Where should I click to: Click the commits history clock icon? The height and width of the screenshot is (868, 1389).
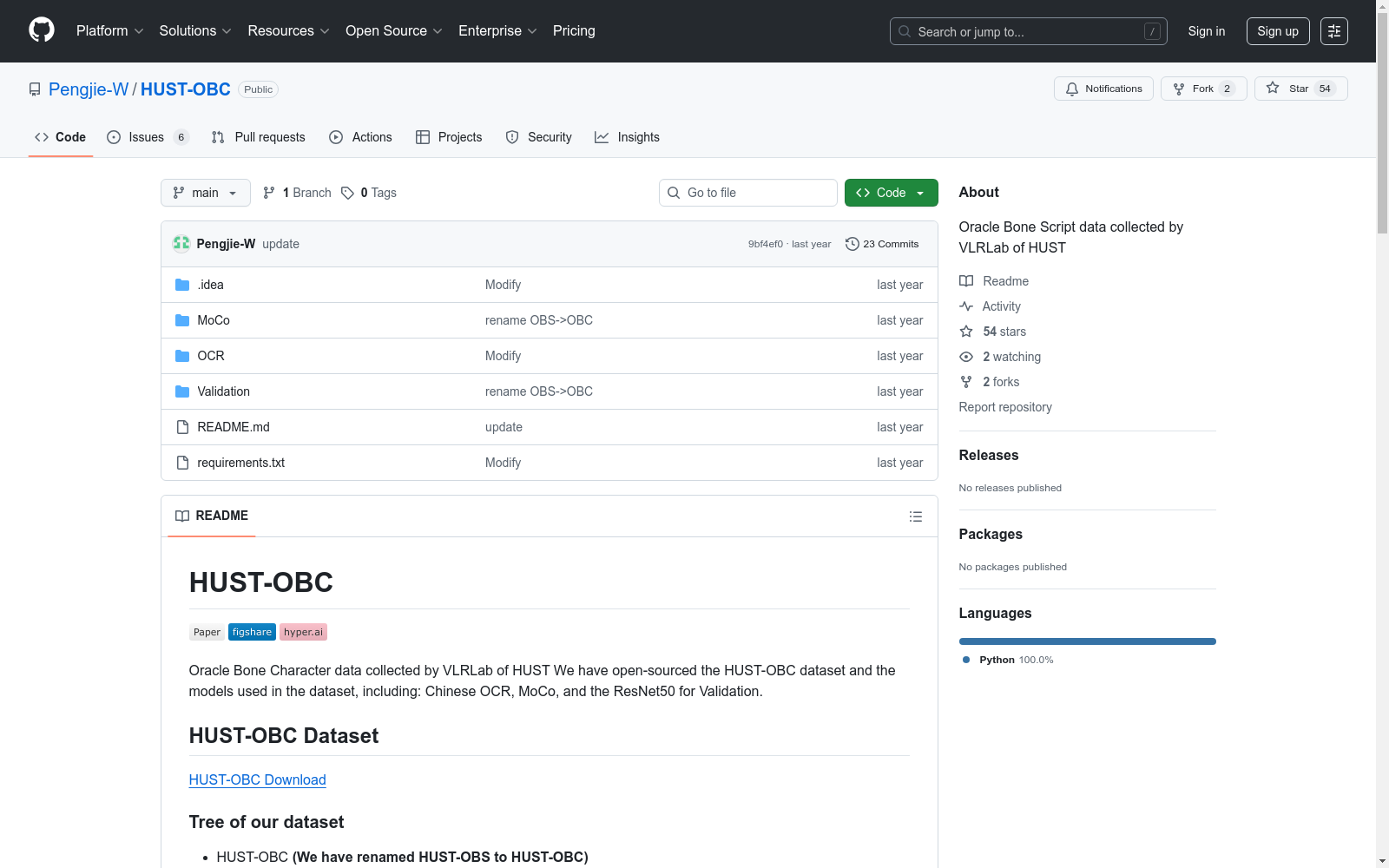pyautogui.click(x=852, y=244)
